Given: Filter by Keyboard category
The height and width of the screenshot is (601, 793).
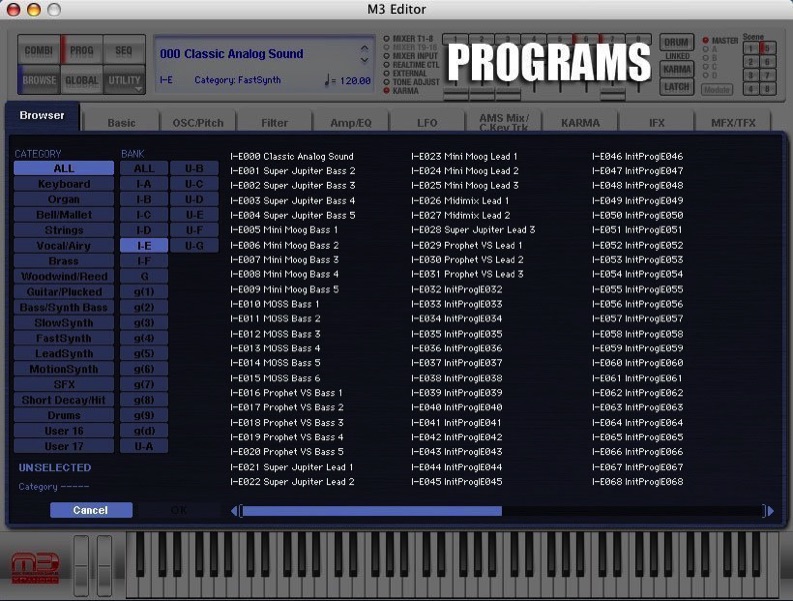Looking at the screenshot, I should pos(64,184).
